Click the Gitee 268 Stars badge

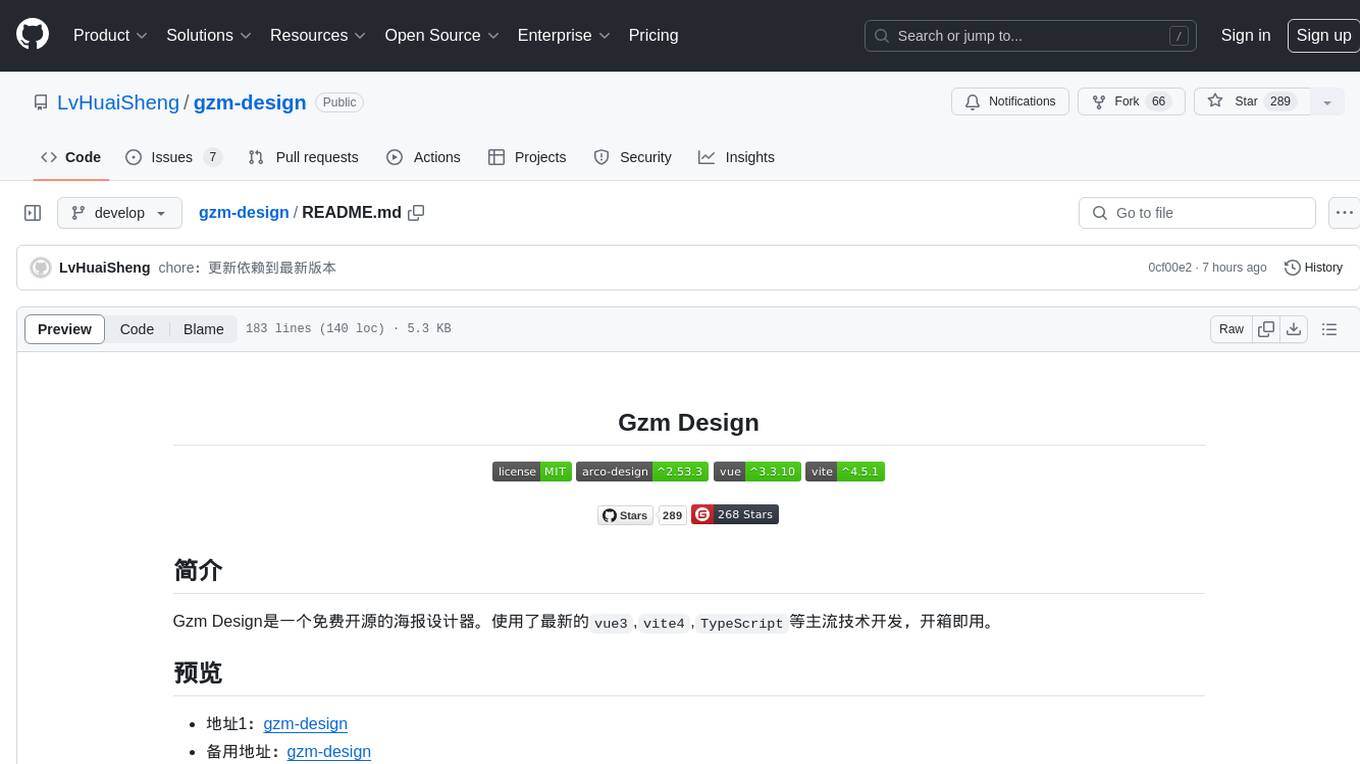pyautogui.click(x=735, y=515)
